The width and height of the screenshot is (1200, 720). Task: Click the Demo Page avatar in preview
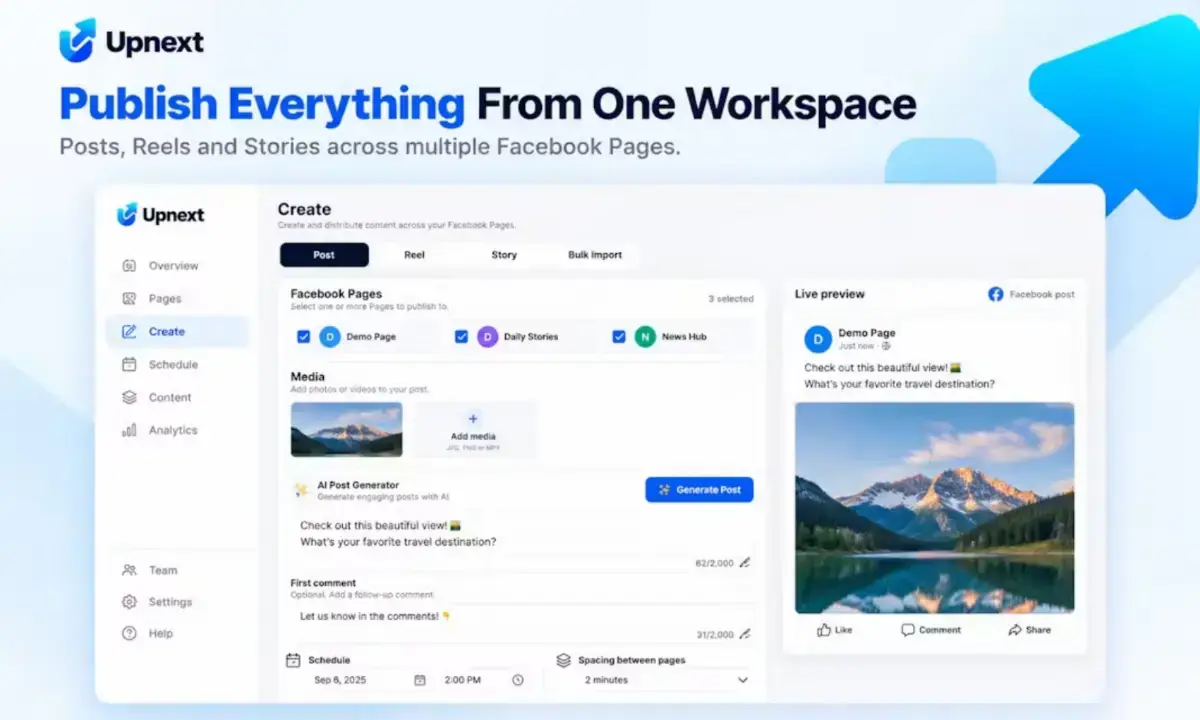pyautogui.click(x=818, y=339)
